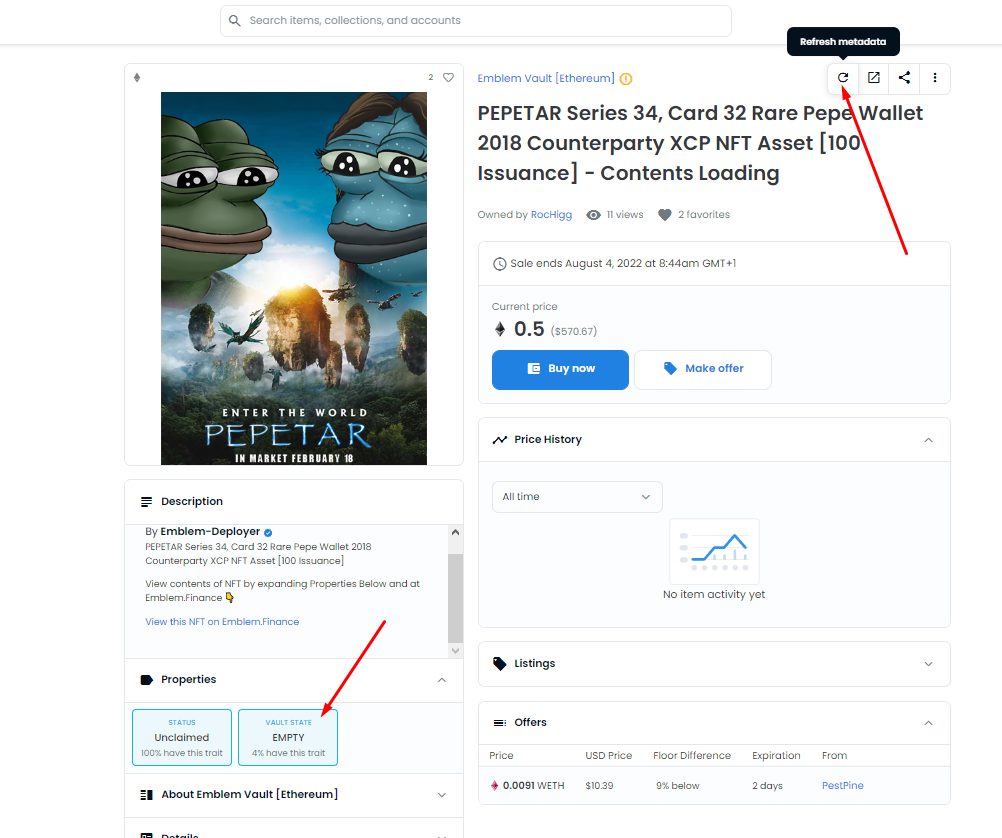Click the $10.39 USD price cell
This screenshot has width=1002, height=838.
pyautogui.click(x=599, y=786)
